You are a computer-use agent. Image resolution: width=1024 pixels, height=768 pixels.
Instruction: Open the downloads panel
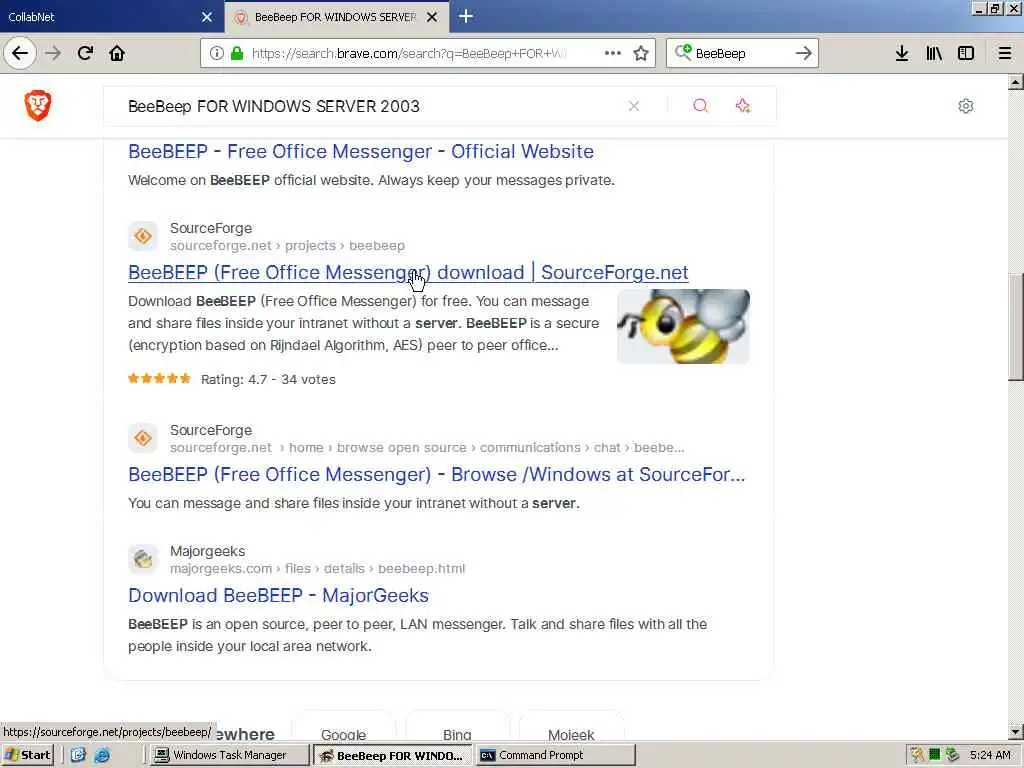pos(902,54)
